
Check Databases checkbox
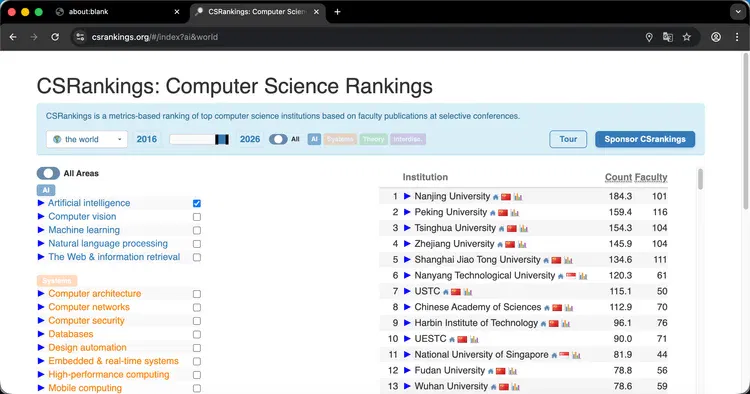tap(197, 334)
